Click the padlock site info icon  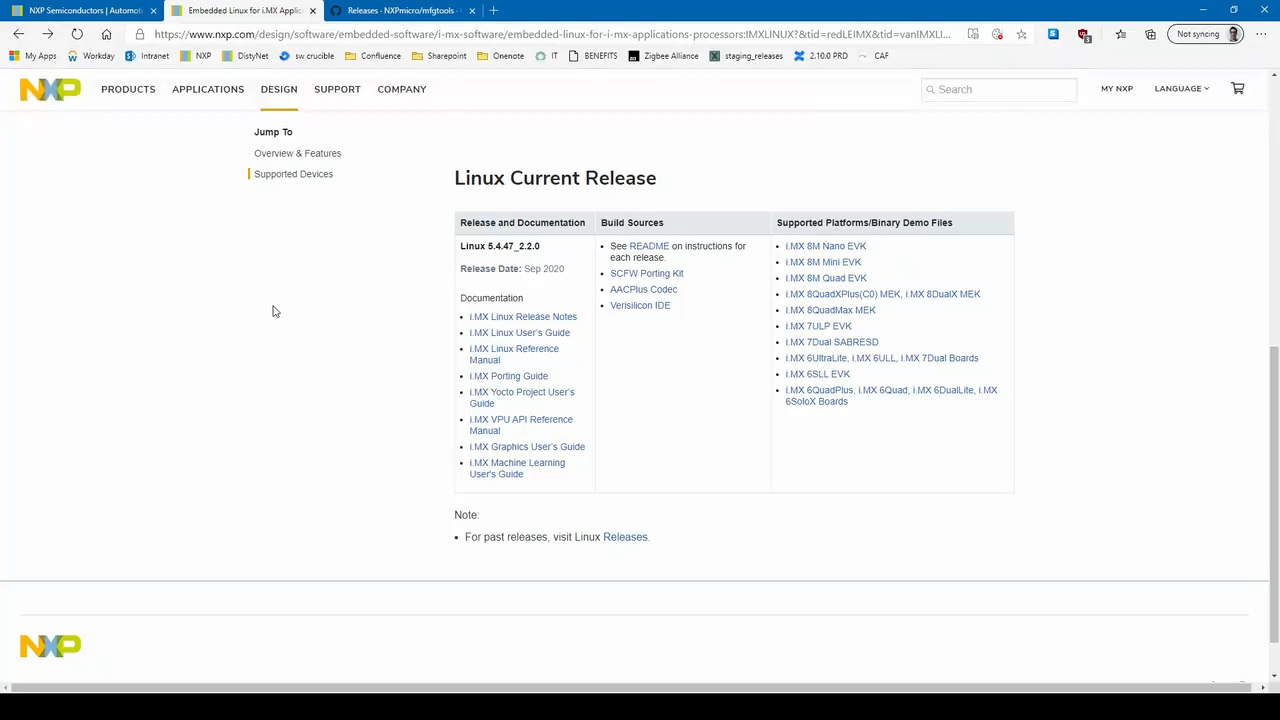coord(140,34)
